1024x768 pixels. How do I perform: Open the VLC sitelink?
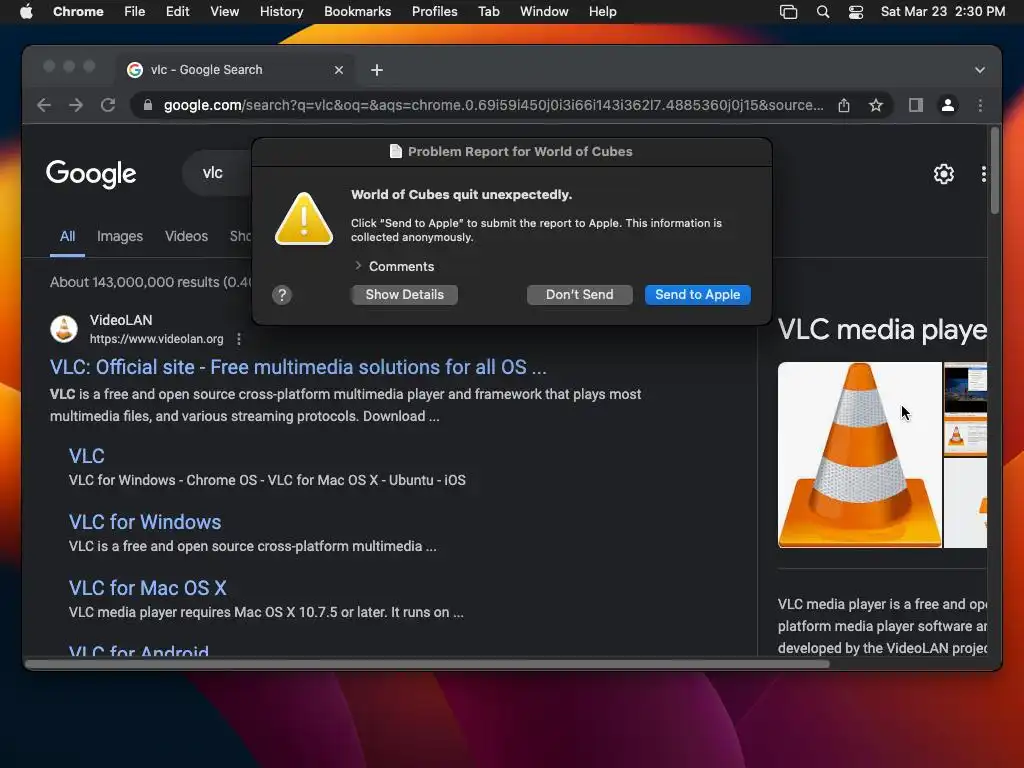tap(87, 456)
